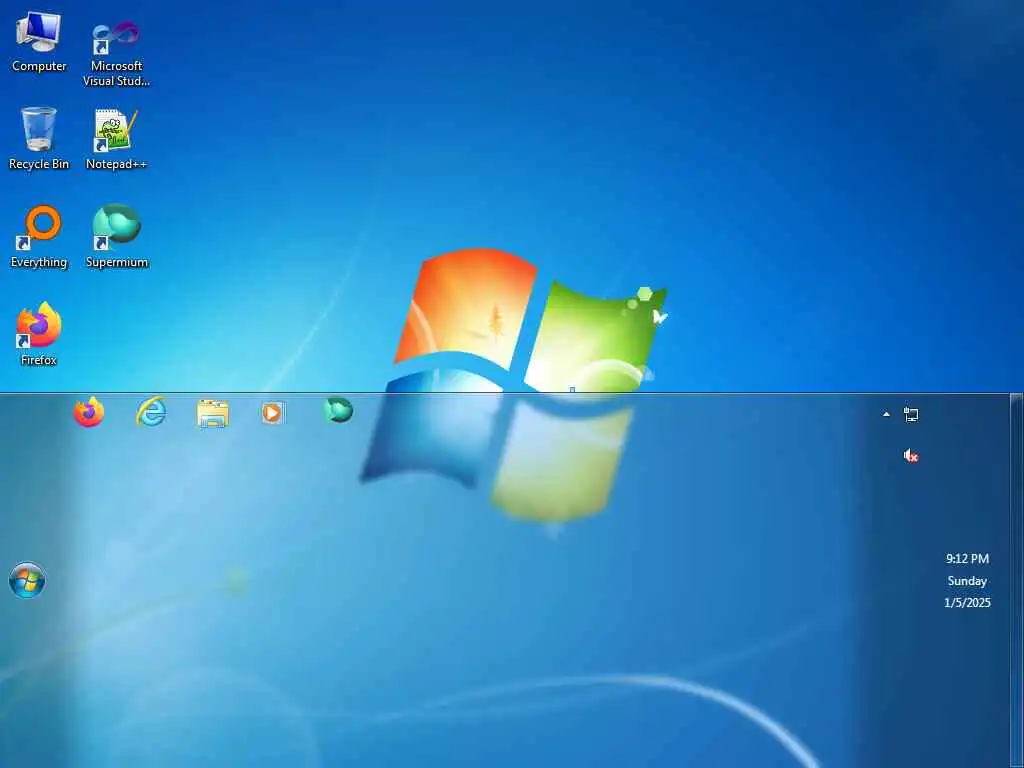This screenshot has width=1024, height=768.
Task: Select the Recycle Bin icon
Action: coord(39,139)
